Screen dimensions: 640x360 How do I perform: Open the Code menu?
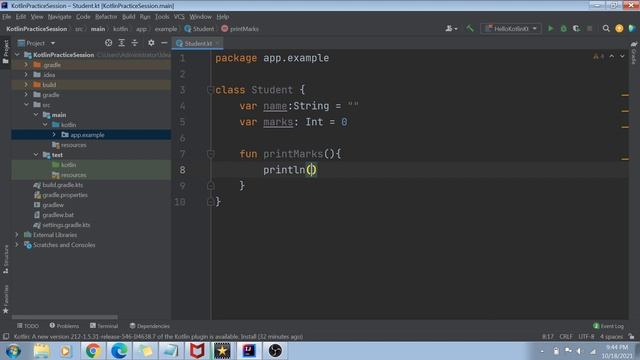[x=83, y=17]
